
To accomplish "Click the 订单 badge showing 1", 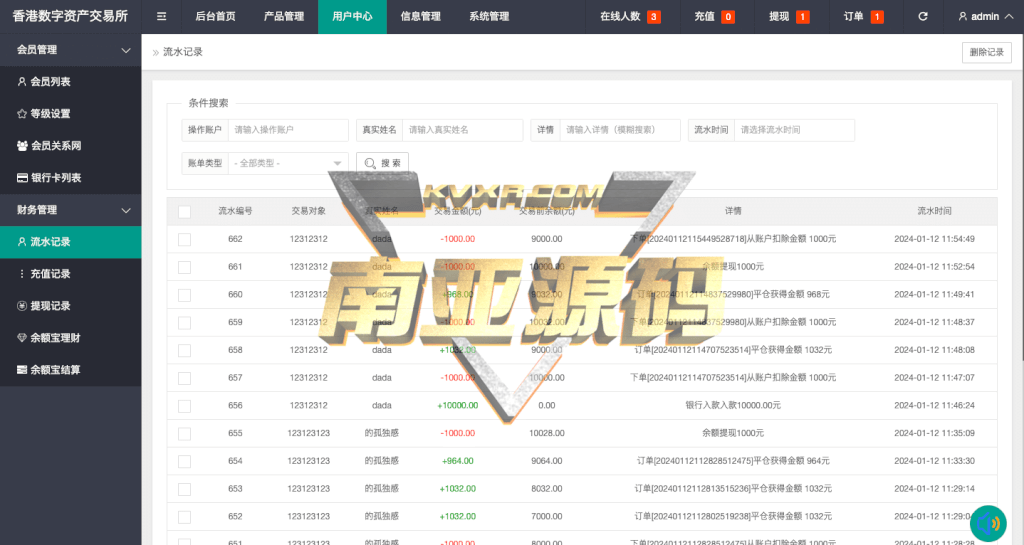I will point(877,17).
